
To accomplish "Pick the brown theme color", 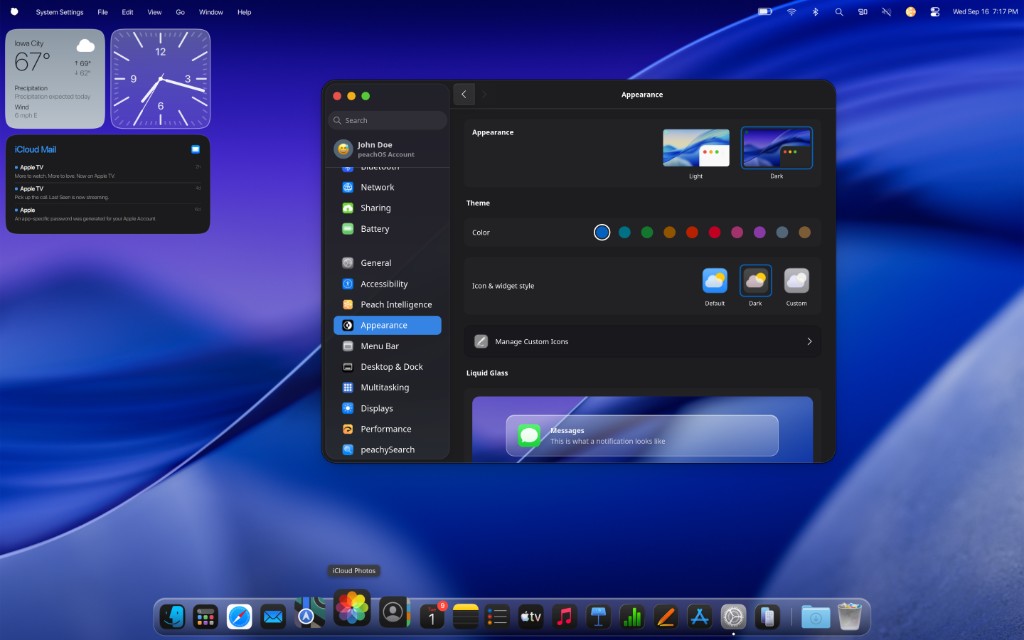I will [x=805, y=232].
